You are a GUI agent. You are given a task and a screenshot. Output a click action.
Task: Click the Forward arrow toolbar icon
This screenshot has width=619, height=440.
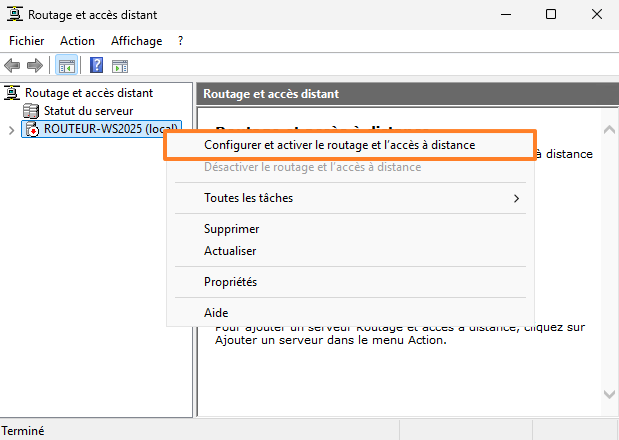[x=34, y=66]
